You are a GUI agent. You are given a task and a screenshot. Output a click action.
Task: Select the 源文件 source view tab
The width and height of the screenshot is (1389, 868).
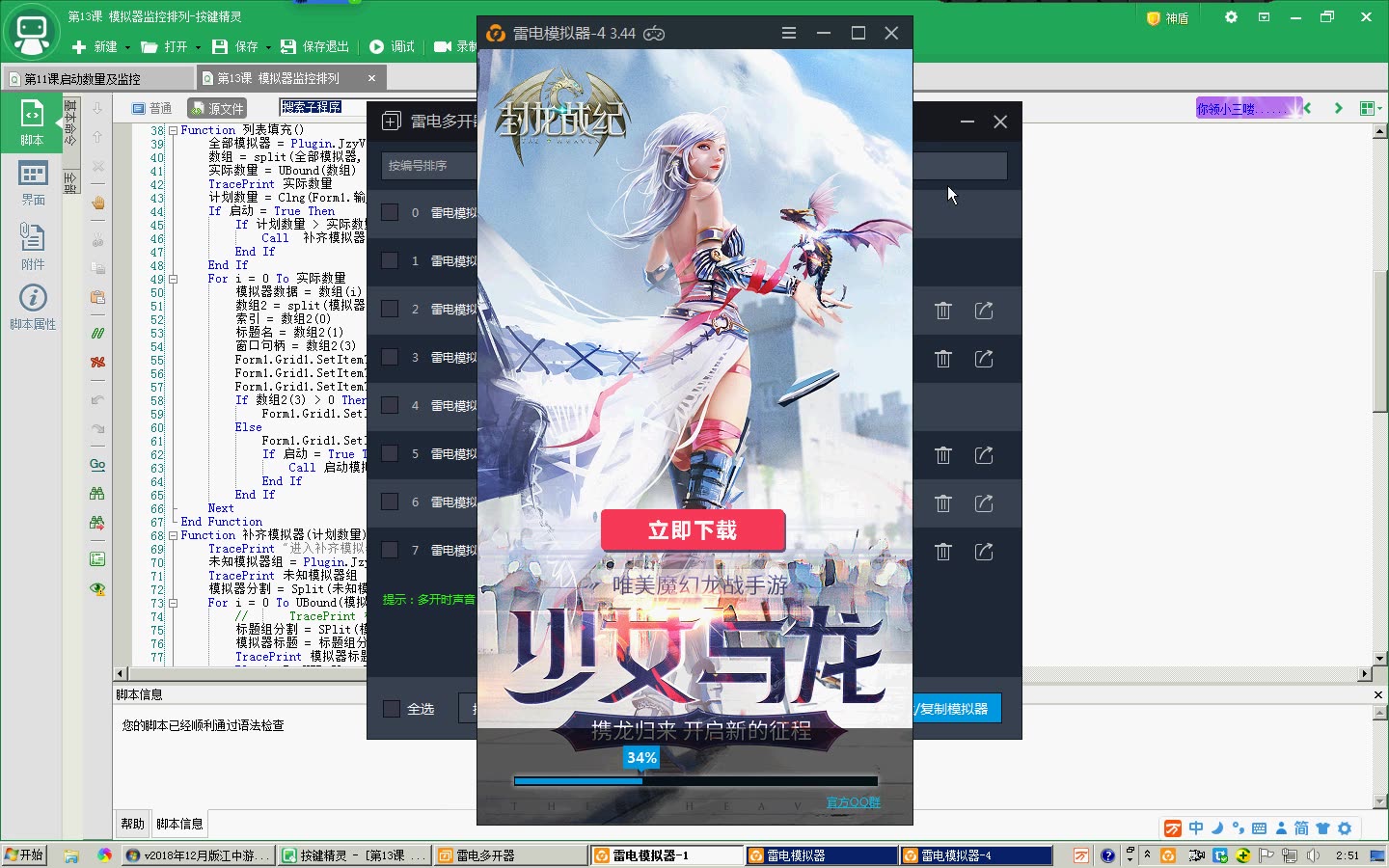[217, 109]
